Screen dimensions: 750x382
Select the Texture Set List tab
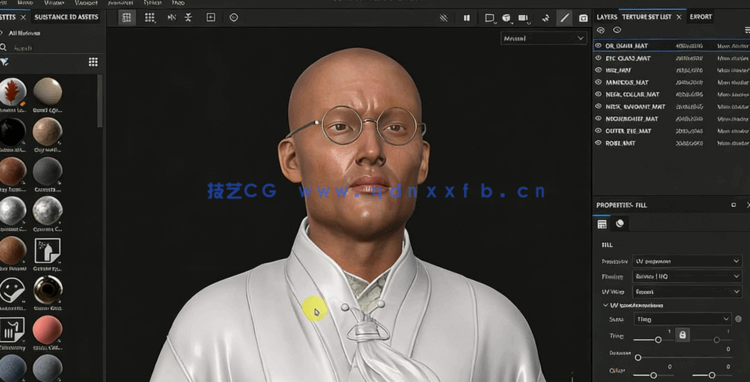point(646,17)
